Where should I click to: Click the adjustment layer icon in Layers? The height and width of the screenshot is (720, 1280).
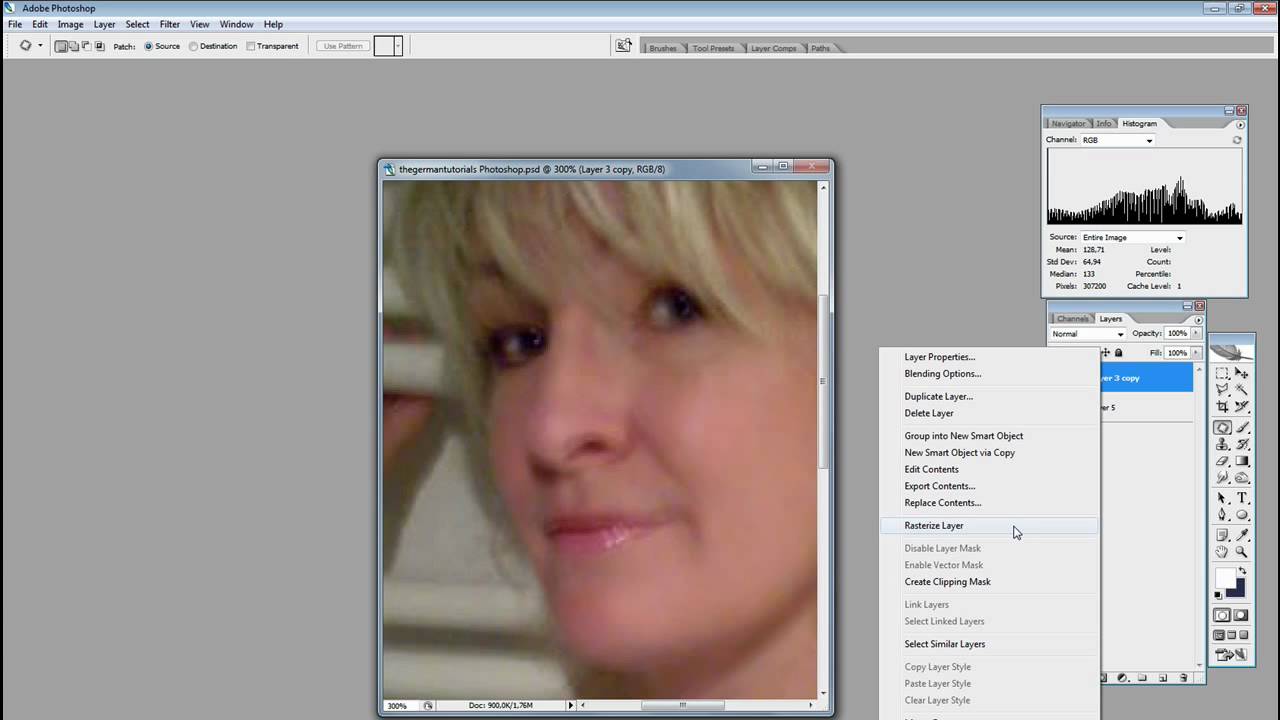tap(1122, 677)
